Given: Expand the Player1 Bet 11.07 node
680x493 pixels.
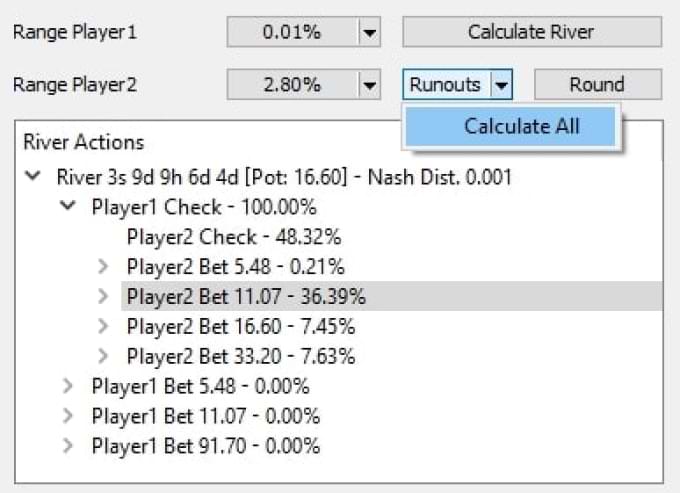Looking at the screenshot, I should click(68, 415).
